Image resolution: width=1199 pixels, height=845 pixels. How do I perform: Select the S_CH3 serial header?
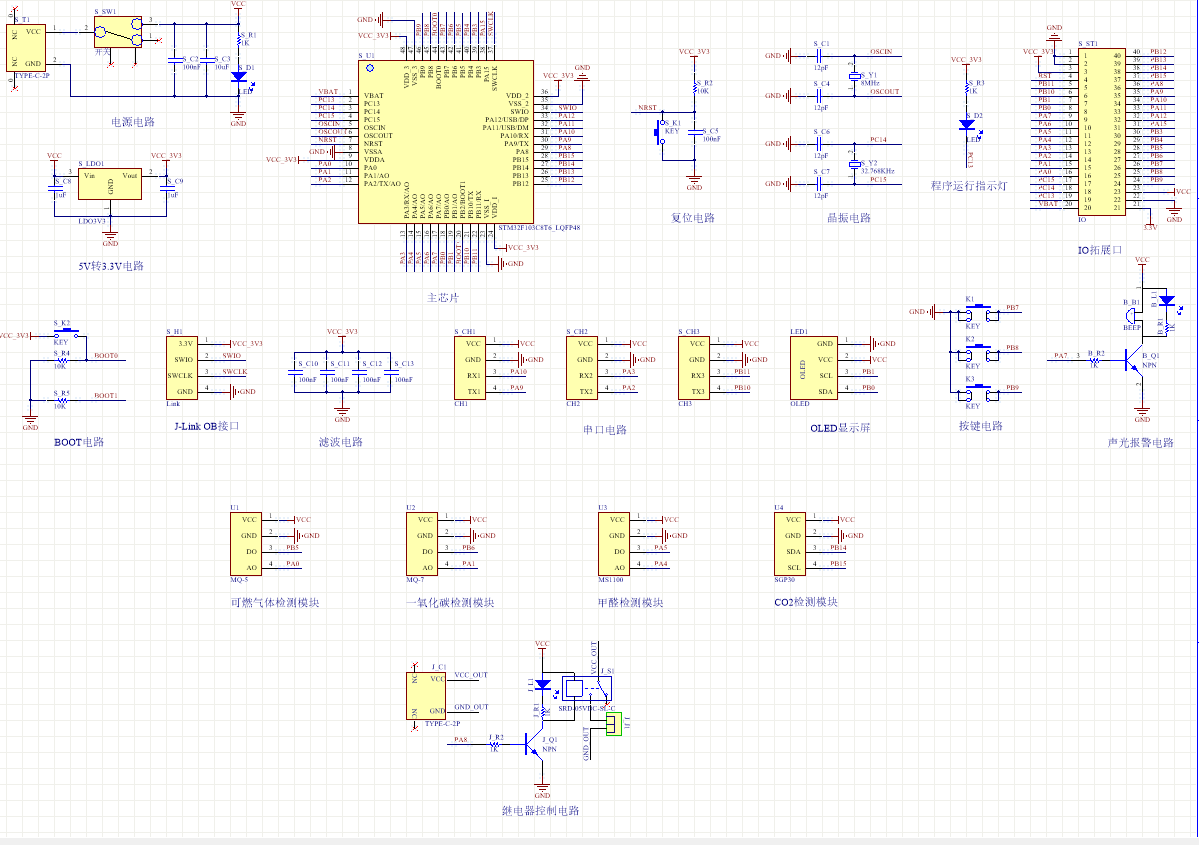pos(694,368)
